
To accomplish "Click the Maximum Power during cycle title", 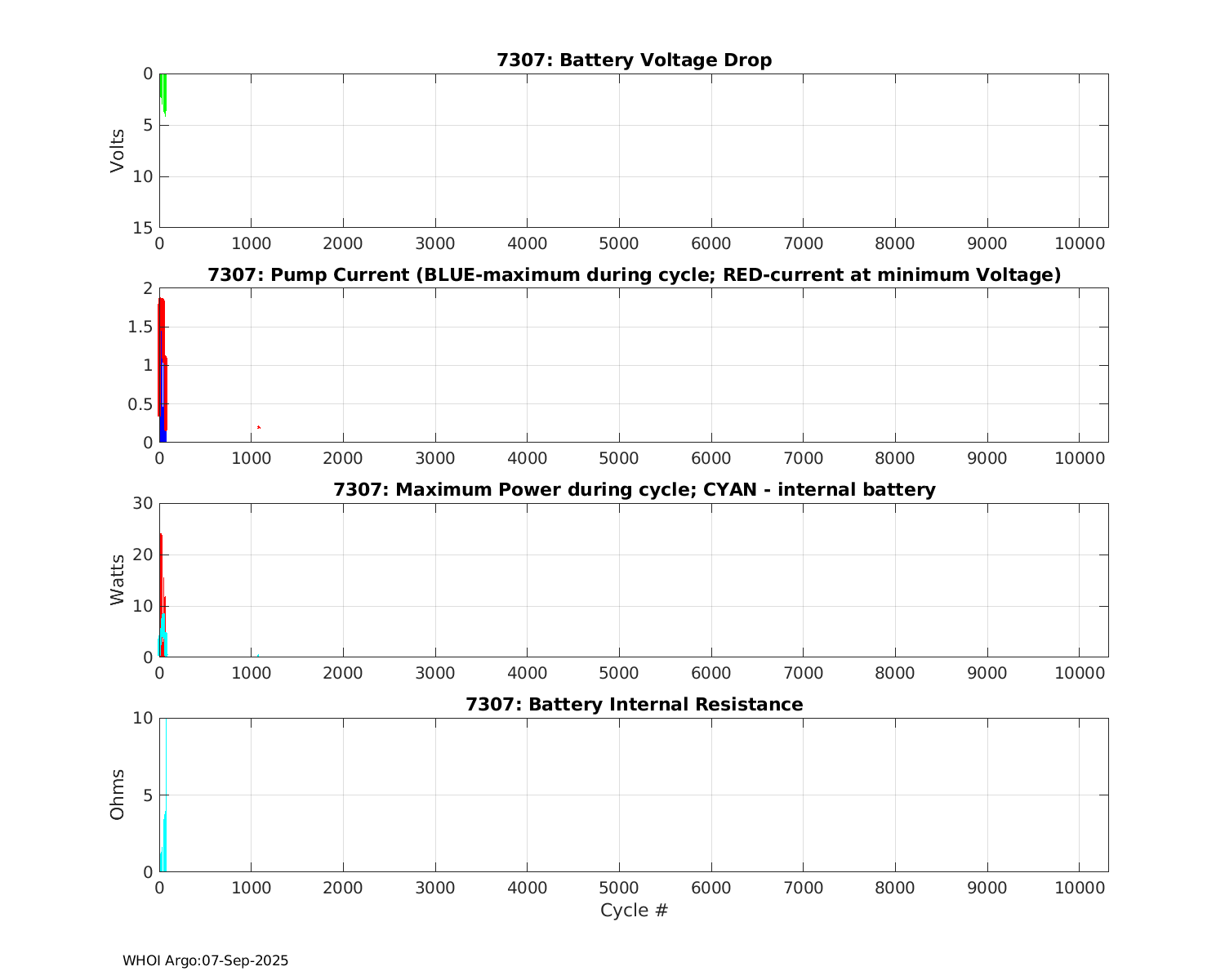I will [634, 490].
